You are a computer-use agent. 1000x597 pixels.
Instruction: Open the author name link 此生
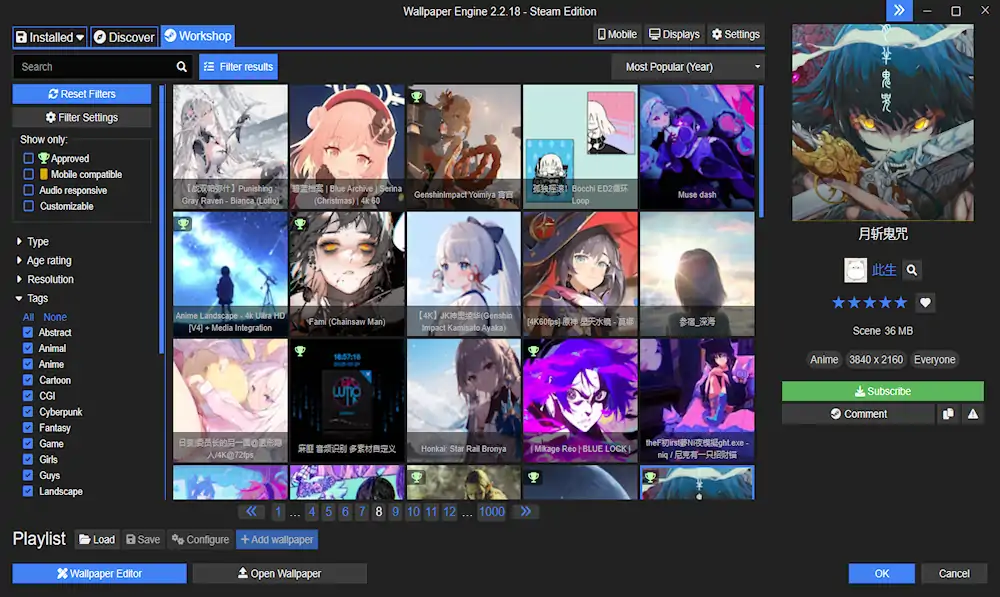pos(884,270)
